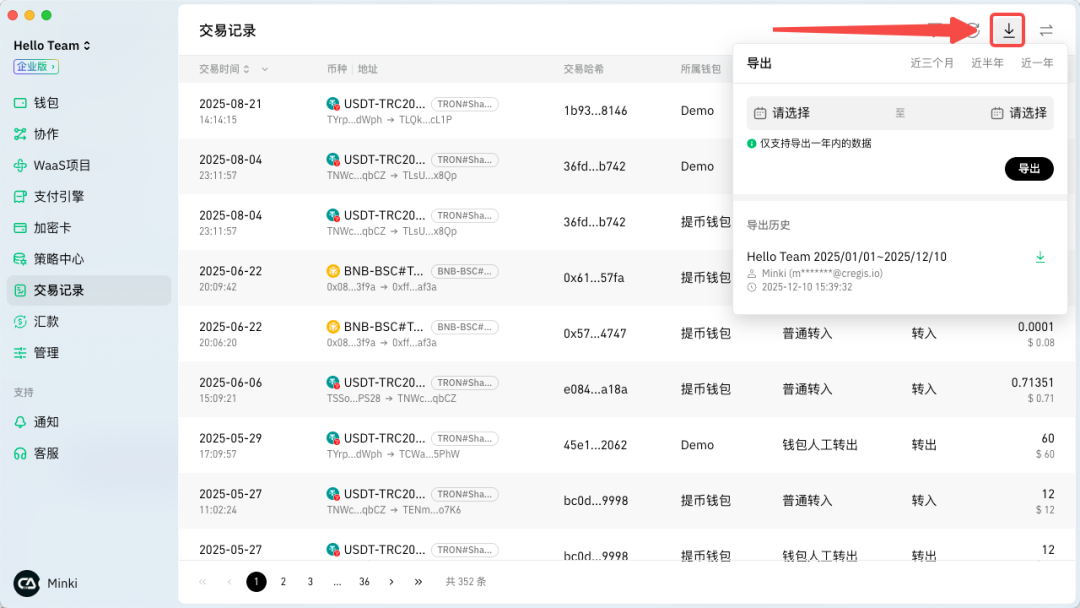Open the start date 请选择 picker
Image resolution: width=1080 pixels, height=608 pixels.
(x=790, y=113)
